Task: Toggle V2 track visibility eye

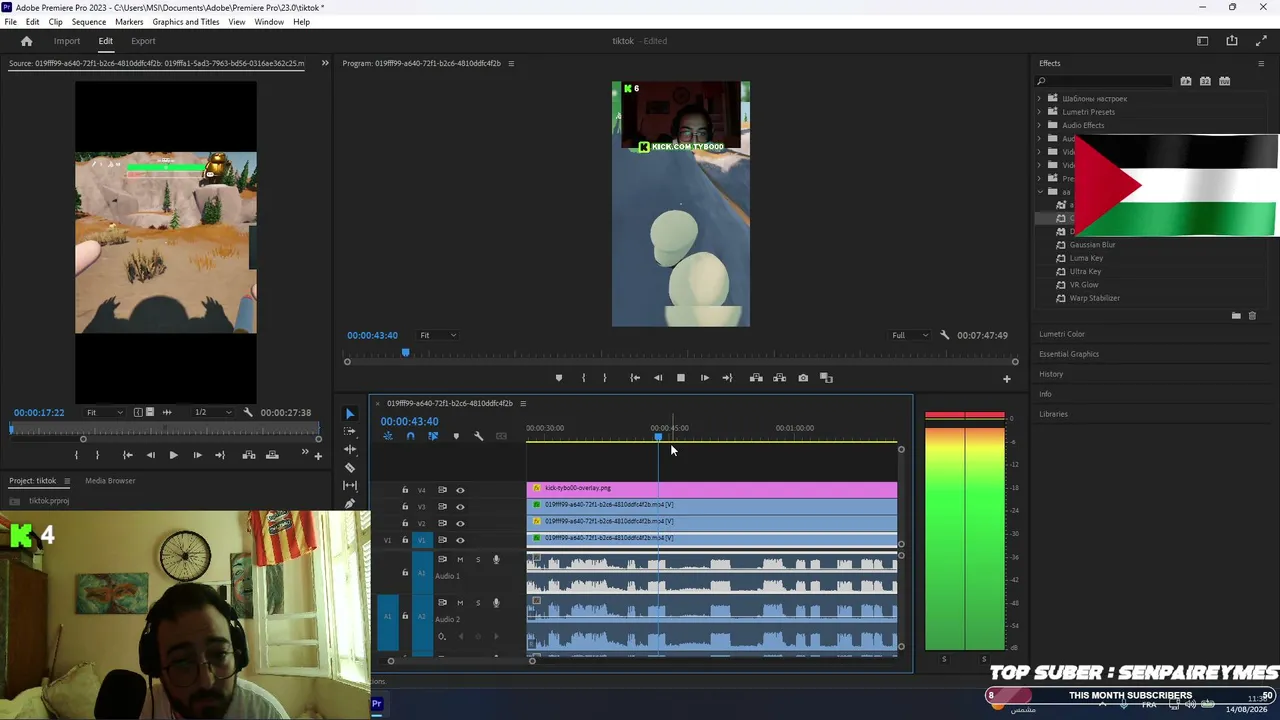Action: point(460,523)
